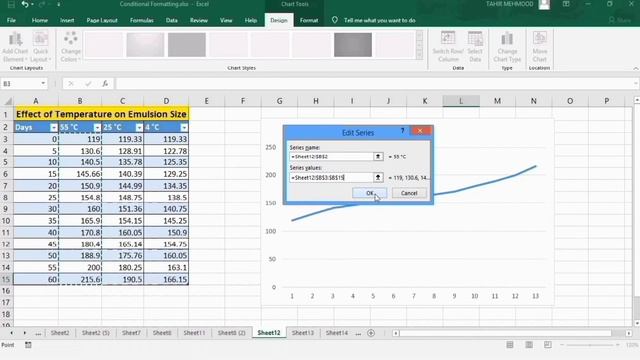Click Switch Row/Column

pyautogui.click(x=448, y=47)
